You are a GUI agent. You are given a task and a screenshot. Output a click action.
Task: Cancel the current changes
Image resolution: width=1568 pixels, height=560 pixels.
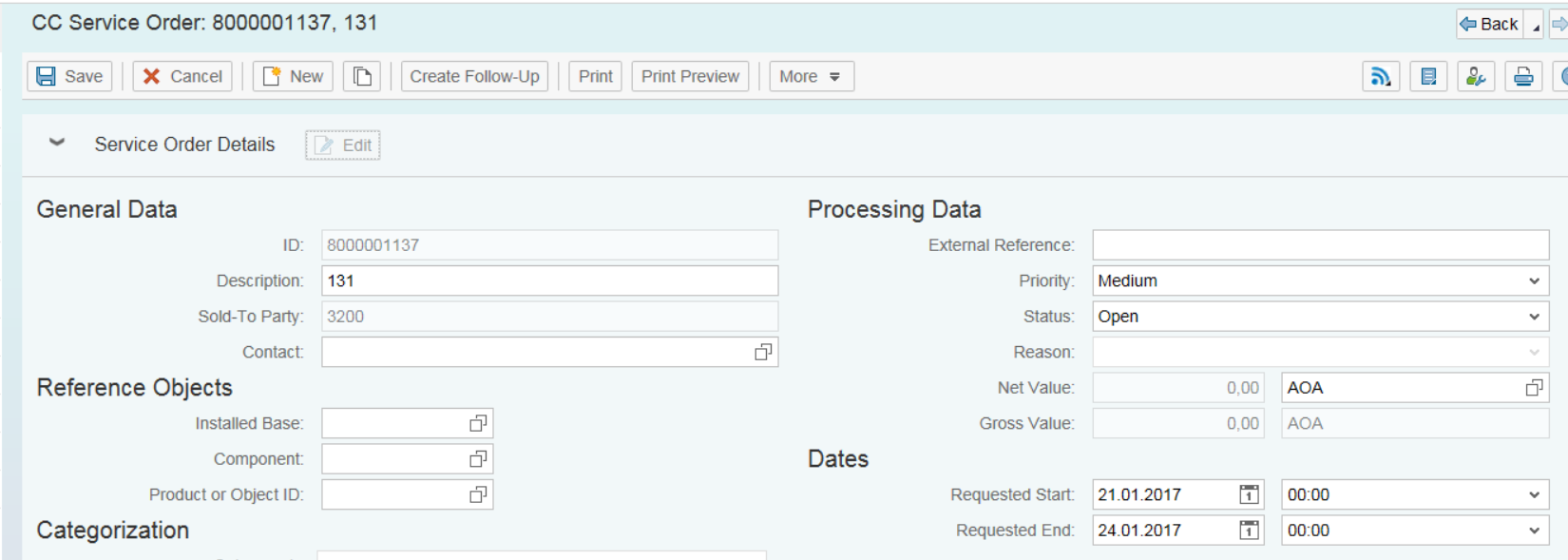coord(182,76)
